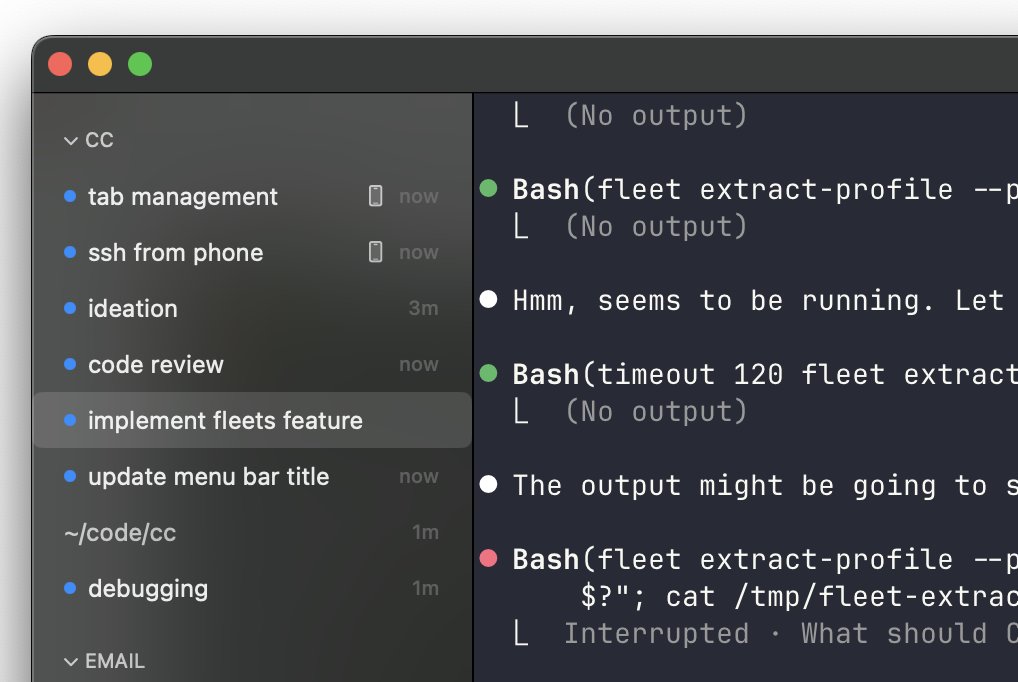Click phone icon on ssh from phone row

click(x=375, y=251)
